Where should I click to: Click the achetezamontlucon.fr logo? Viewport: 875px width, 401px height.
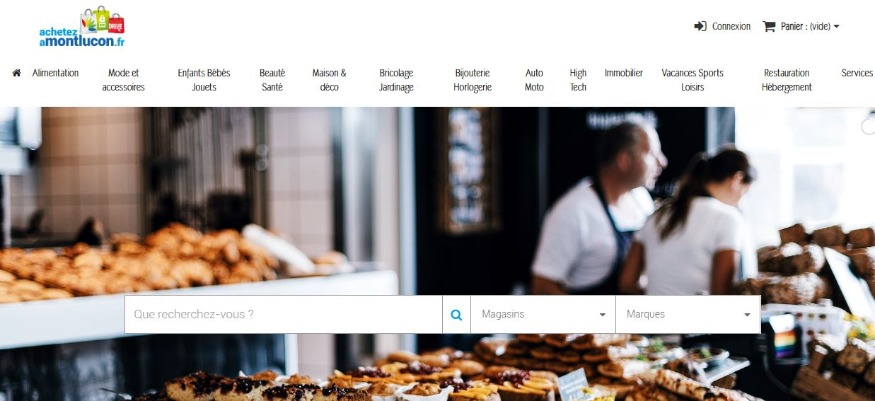82,27
